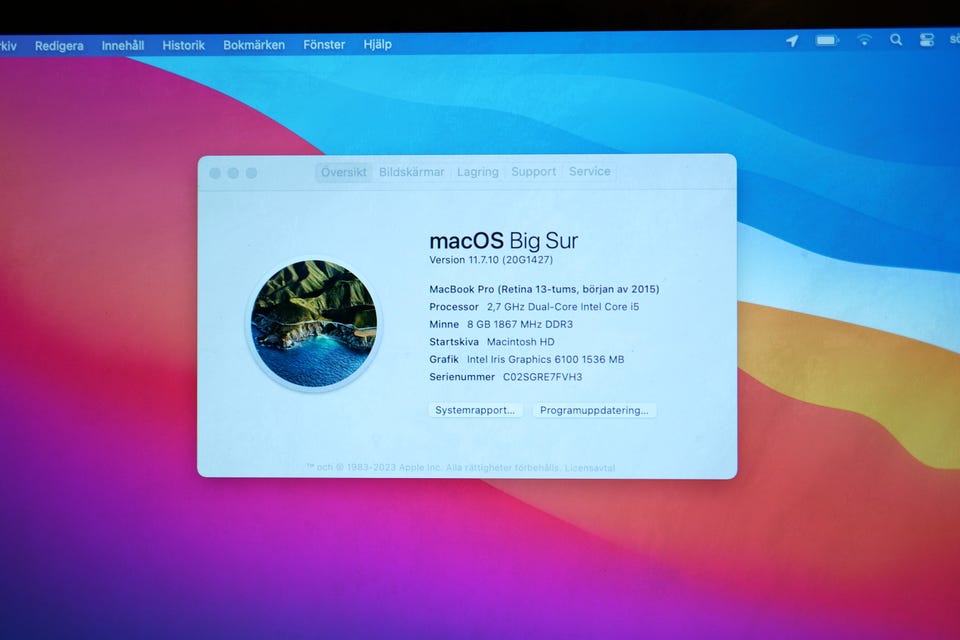Click the window's green zoom button
This screenshot has width=960, height=640.
(x=251, y=173)
